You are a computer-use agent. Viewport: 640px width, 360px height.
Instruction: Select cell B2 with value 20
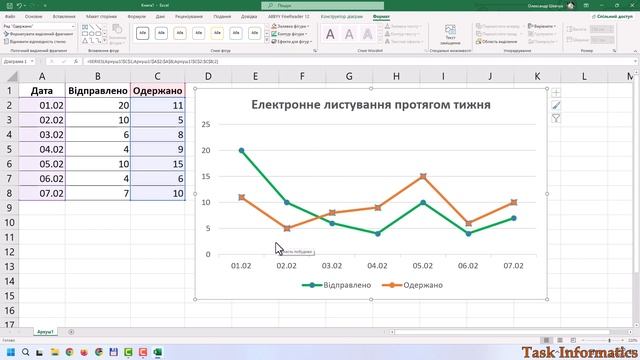[98, 105]
